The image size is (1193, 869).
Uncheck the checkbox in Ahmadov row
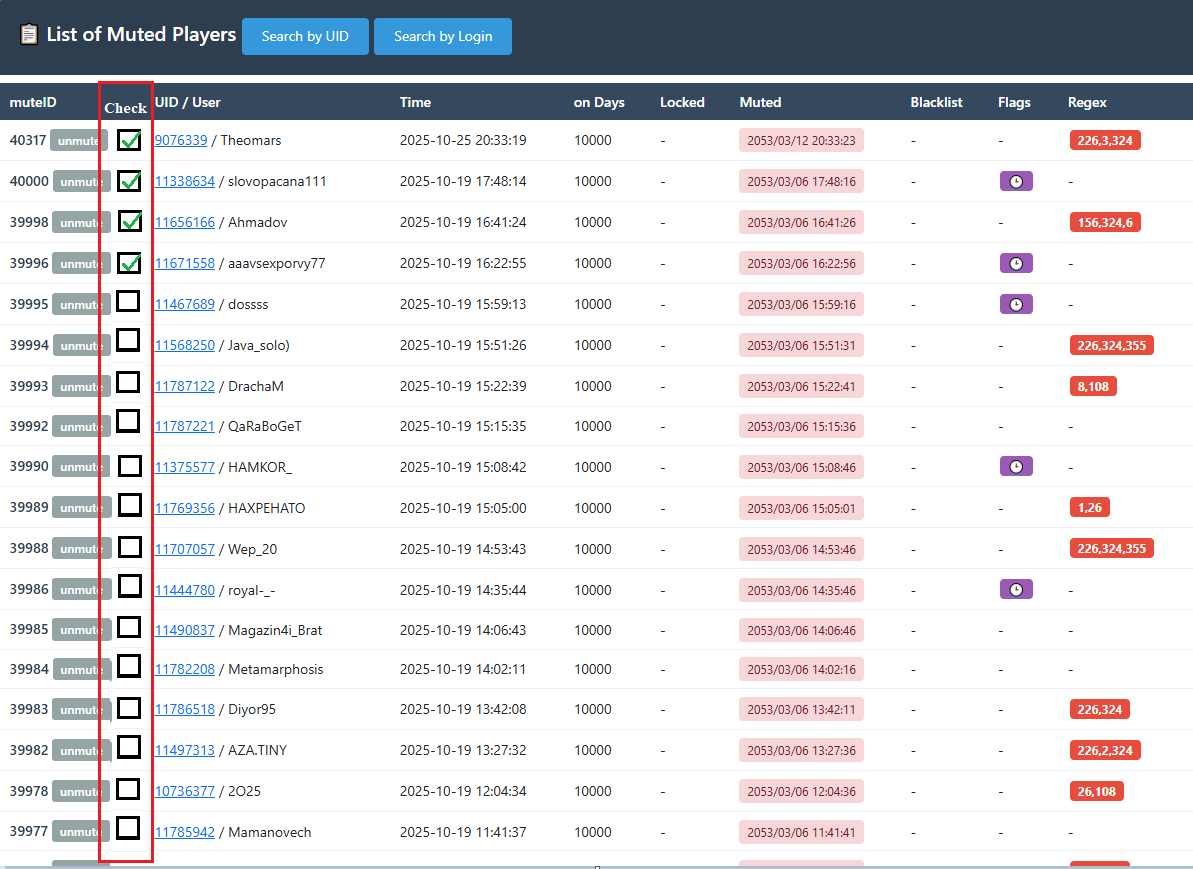pos(130,221)
